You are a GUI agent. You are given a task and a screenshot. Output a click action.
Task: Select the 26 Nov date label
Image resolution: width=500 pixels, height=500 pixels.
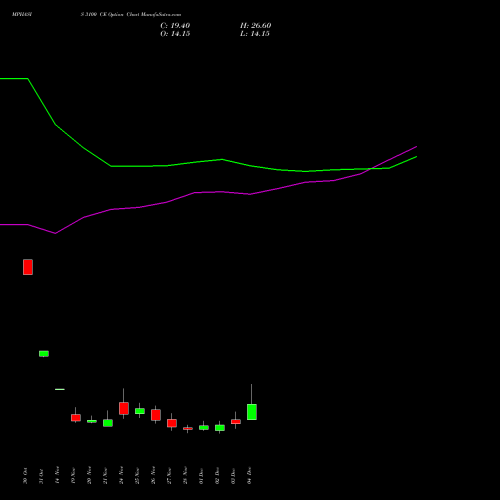pos(153,475)
